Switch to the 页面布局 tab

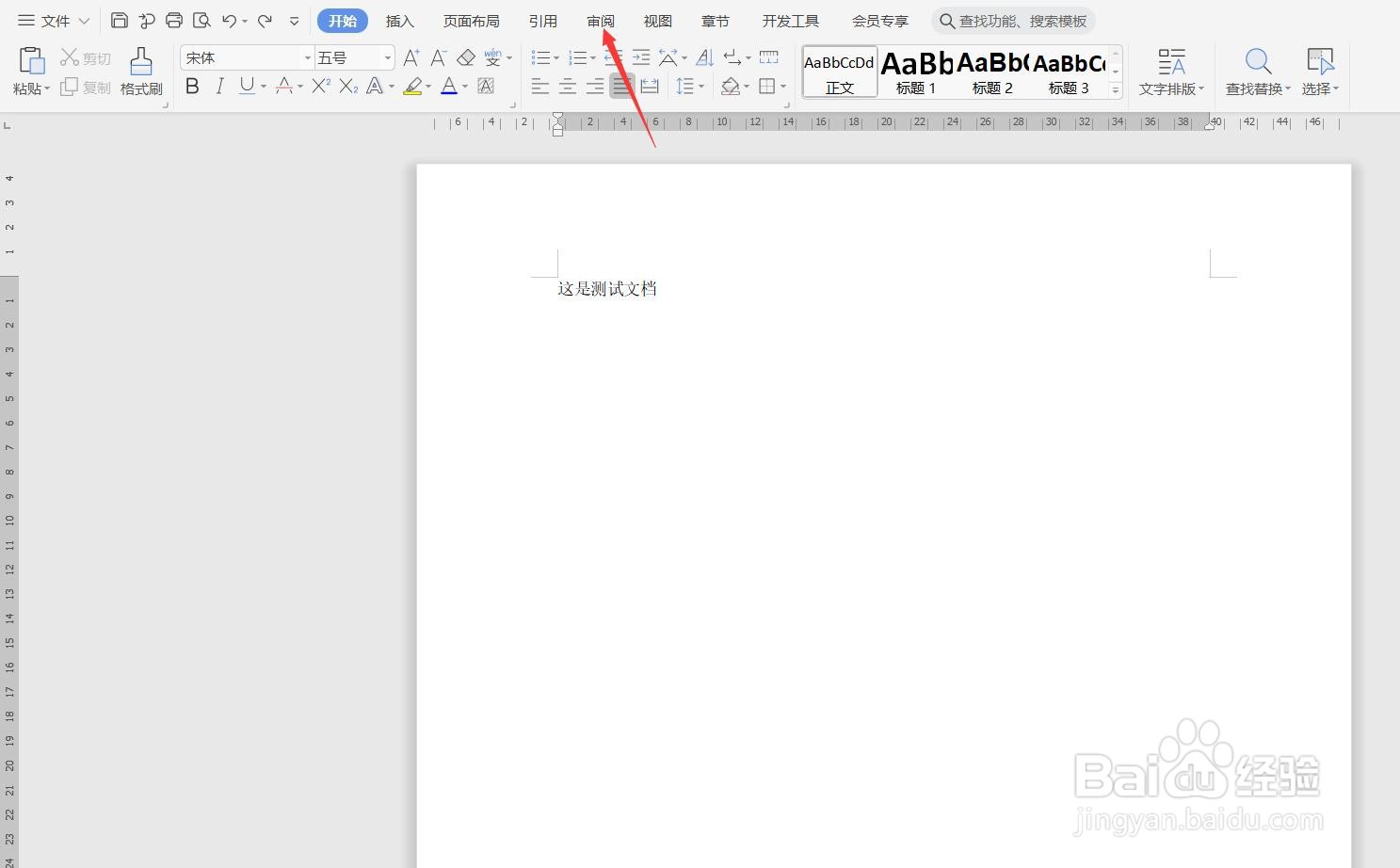tap(472, 21)
